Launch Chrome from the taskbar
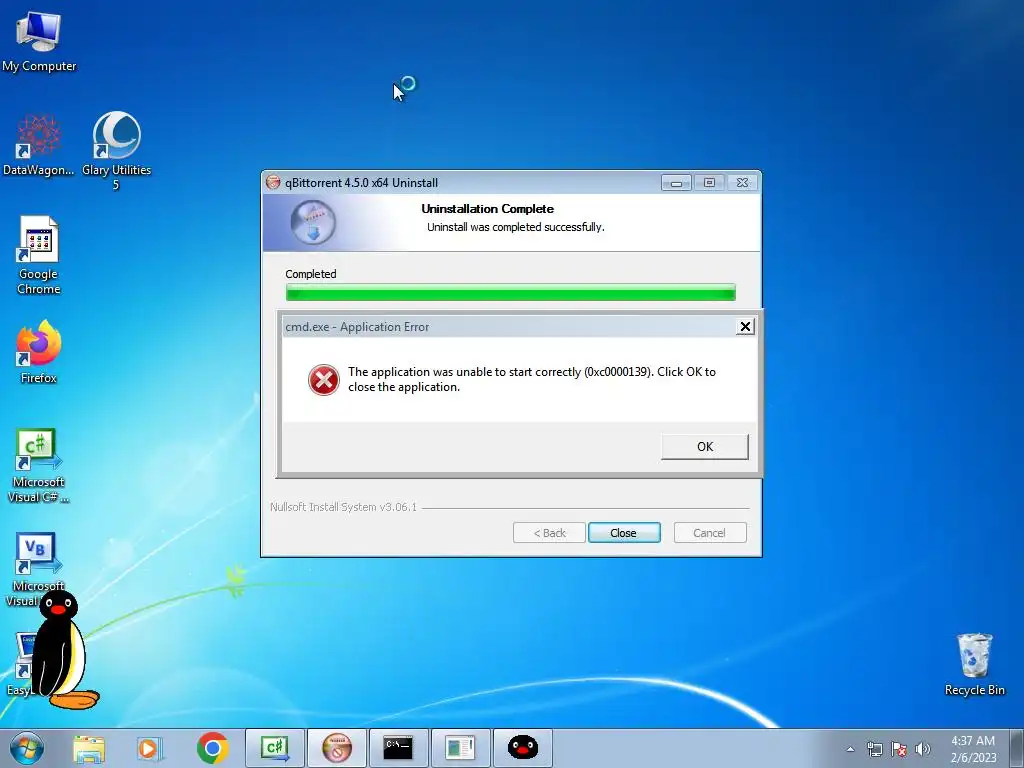Viewport: 1024px width, 768px height. pyautogui.click(x=212, y=748)
